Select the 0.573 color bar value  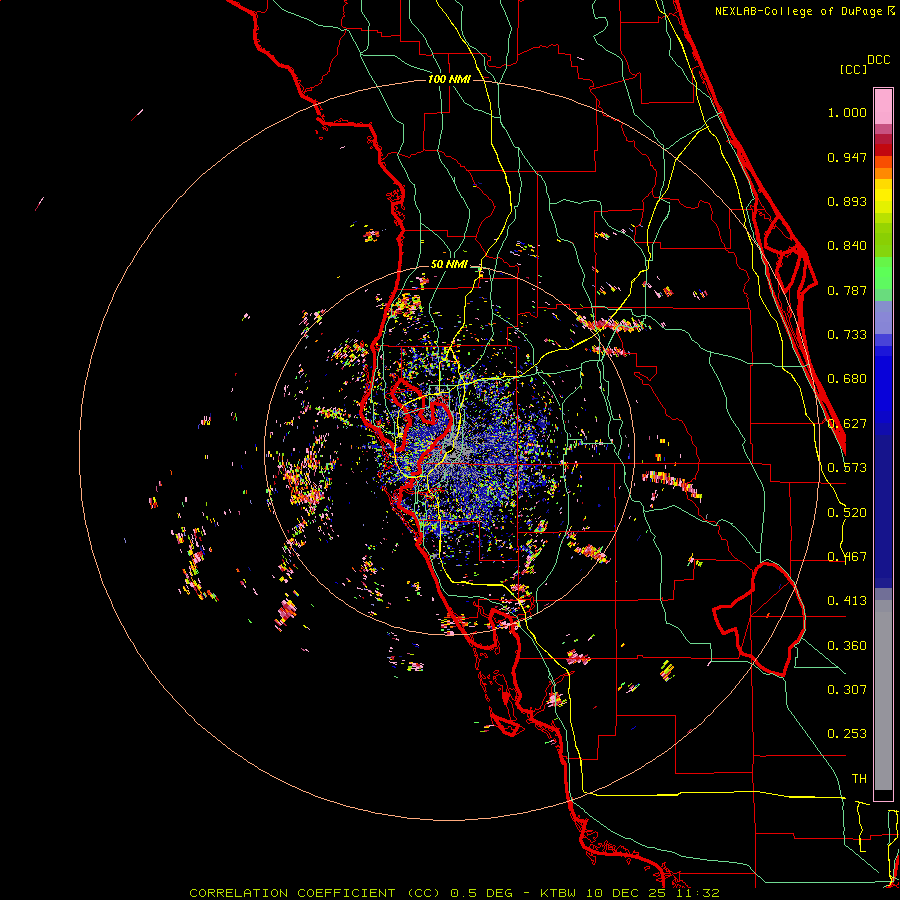(x=847, y=468)
